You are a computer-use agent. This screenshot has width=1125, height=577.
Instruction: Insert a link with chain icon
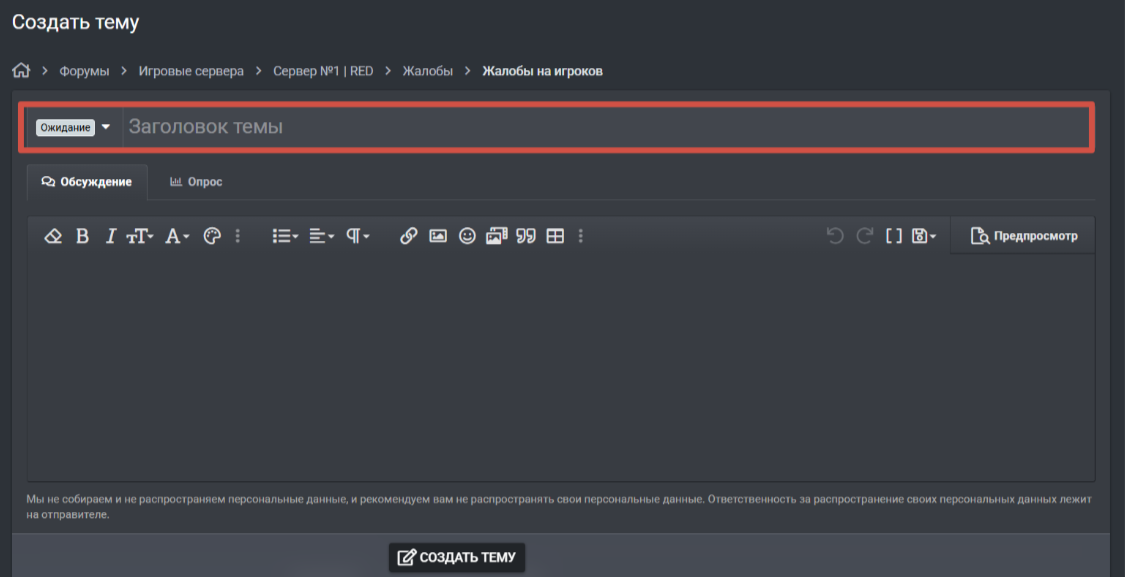pyautogui.click(x=408, y=236)
